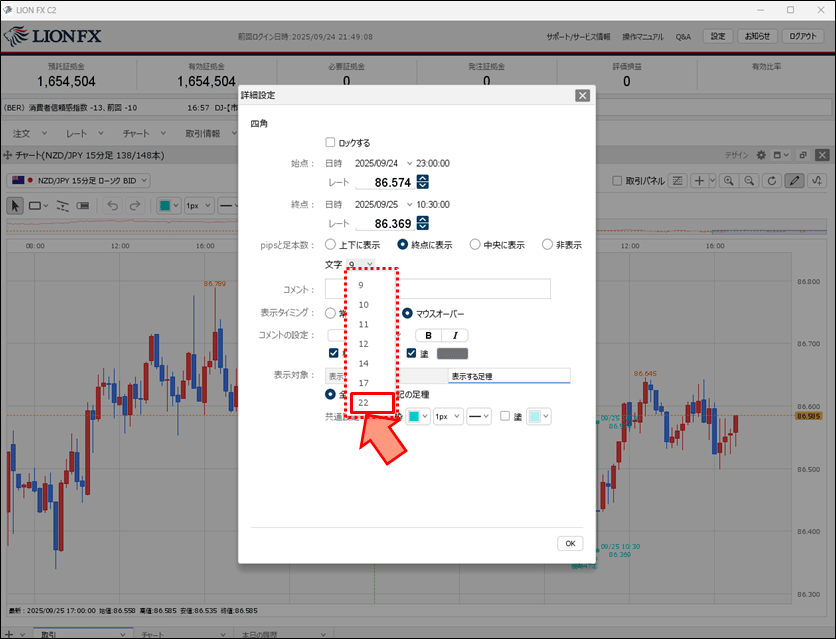Screen dimensions: 836x639
Task: Open chart settings gear icon
Action: pyautogui.click(x=761, y=155)
